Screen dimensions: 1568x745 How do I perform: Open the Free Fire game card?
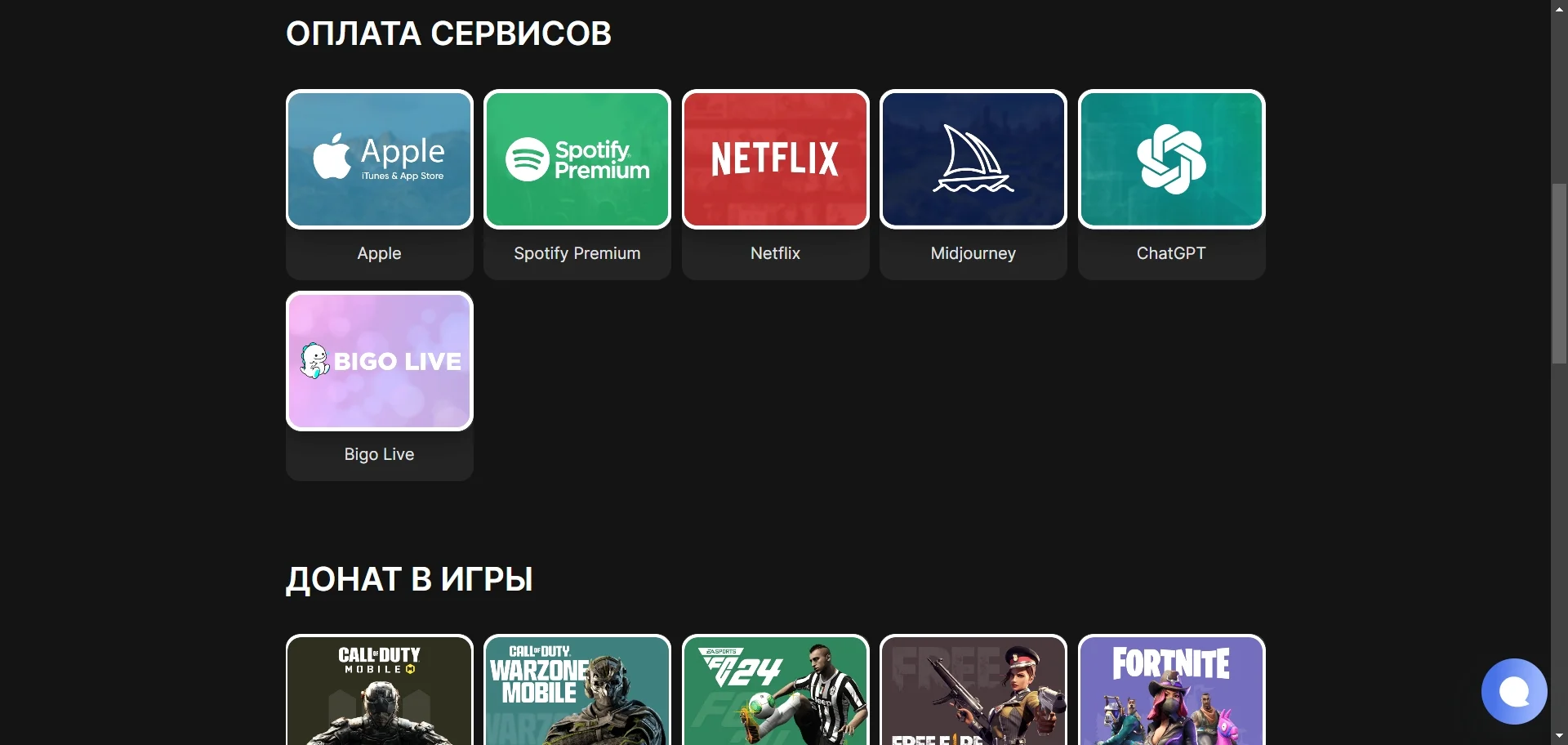point(973,690)
